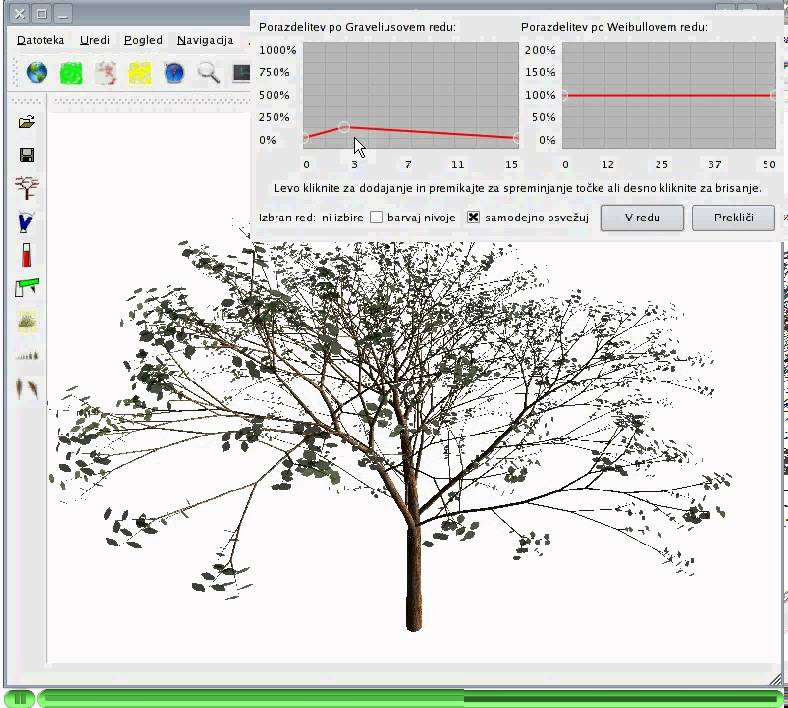This screenshot has width=788, height=708.
Task: Open the Navigacija menu
Action: (205, 40)
